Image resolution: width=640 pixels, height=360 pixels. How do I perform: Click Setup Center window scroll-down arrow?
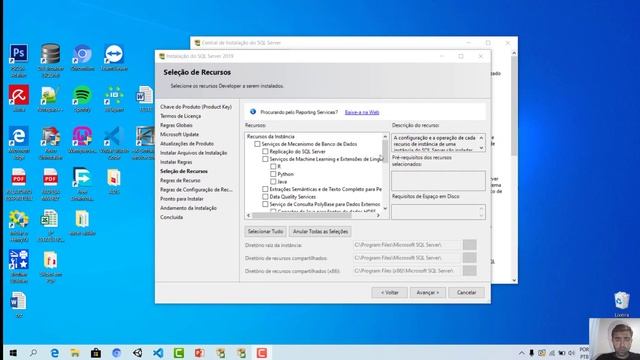(514, 280)
